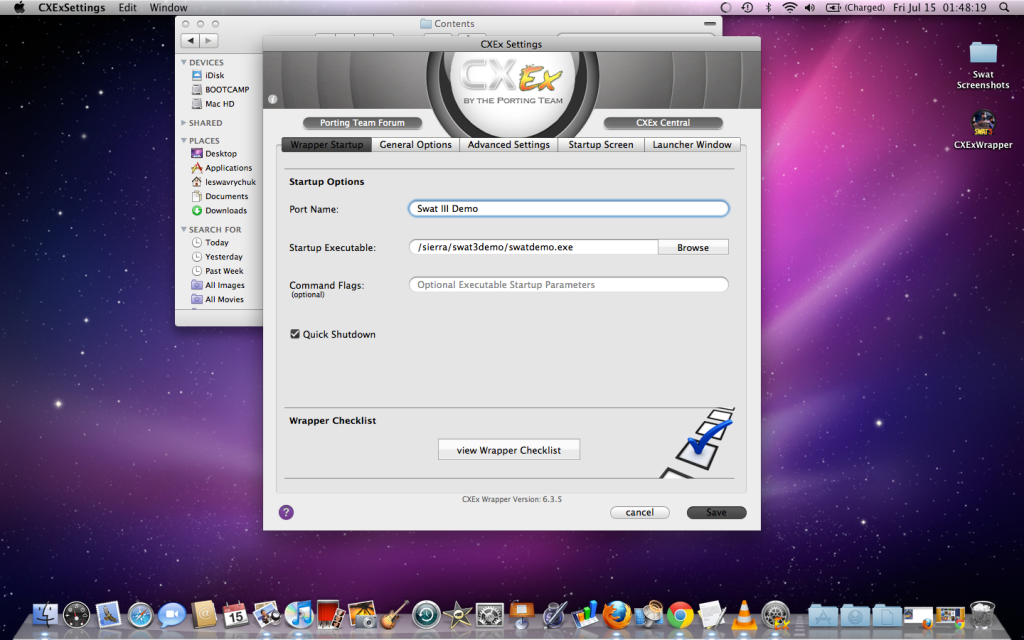Click the CXEx Central button
Image resolution: width=1024 pixels, height=640 pixels.
663,123
